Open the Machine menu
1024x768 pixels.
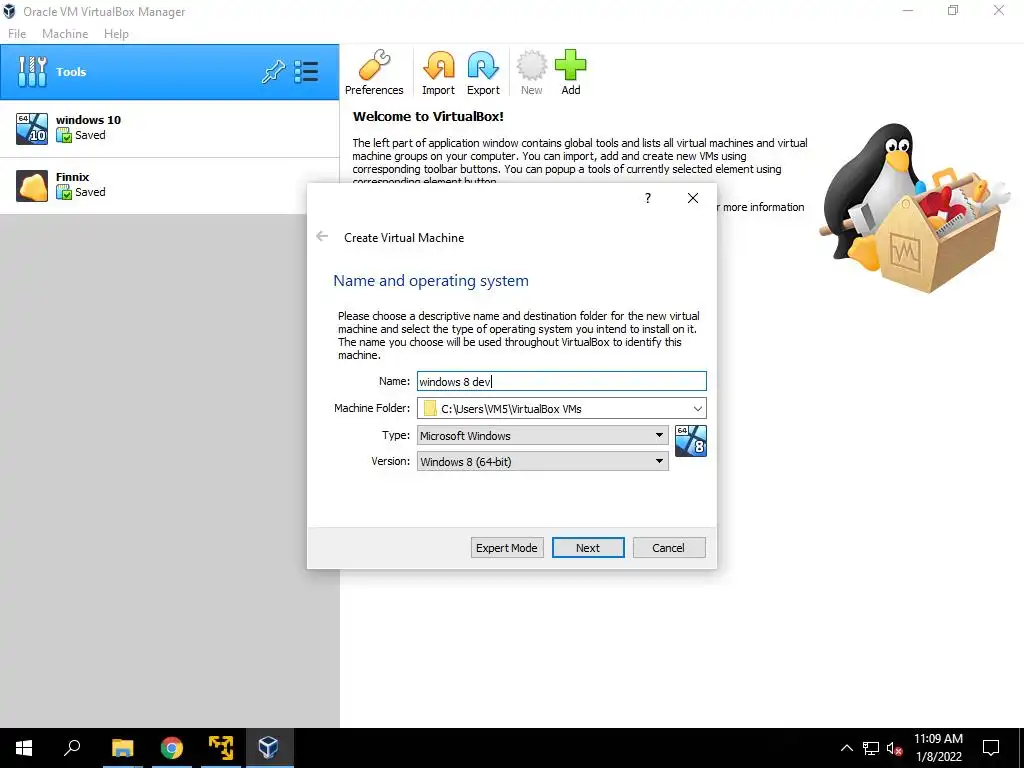(65, 34)
